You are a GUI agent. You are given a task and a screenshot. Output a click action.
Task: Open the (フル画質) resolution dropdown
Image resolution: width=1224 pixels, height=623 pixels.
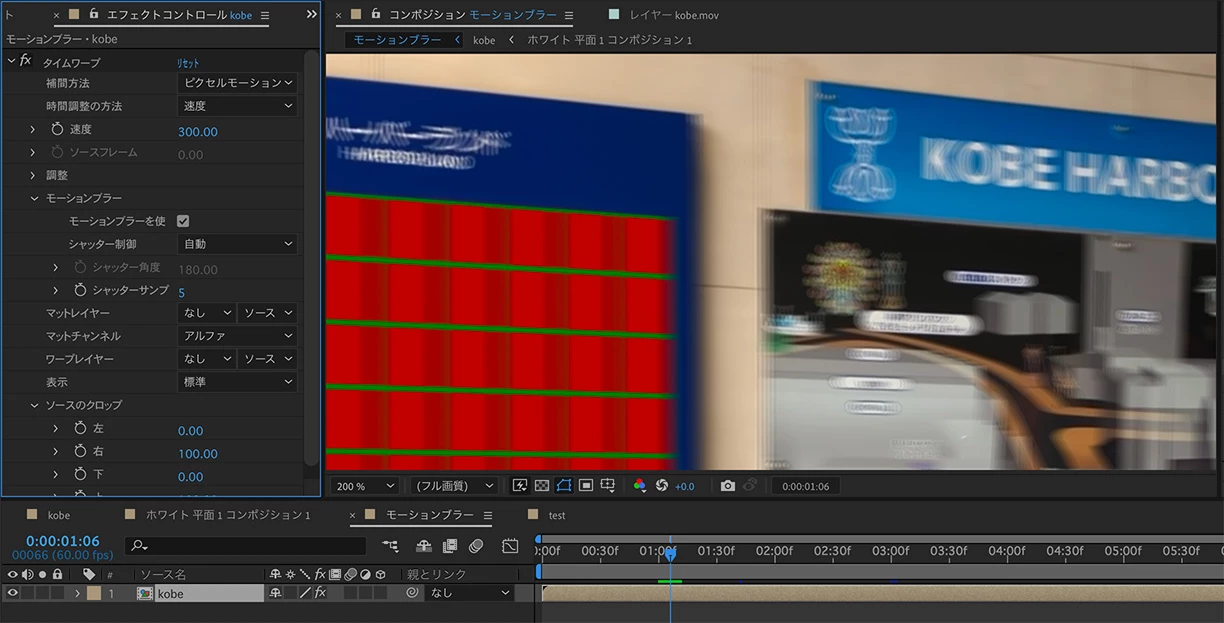pyautogui.click(x=455, y=486)
